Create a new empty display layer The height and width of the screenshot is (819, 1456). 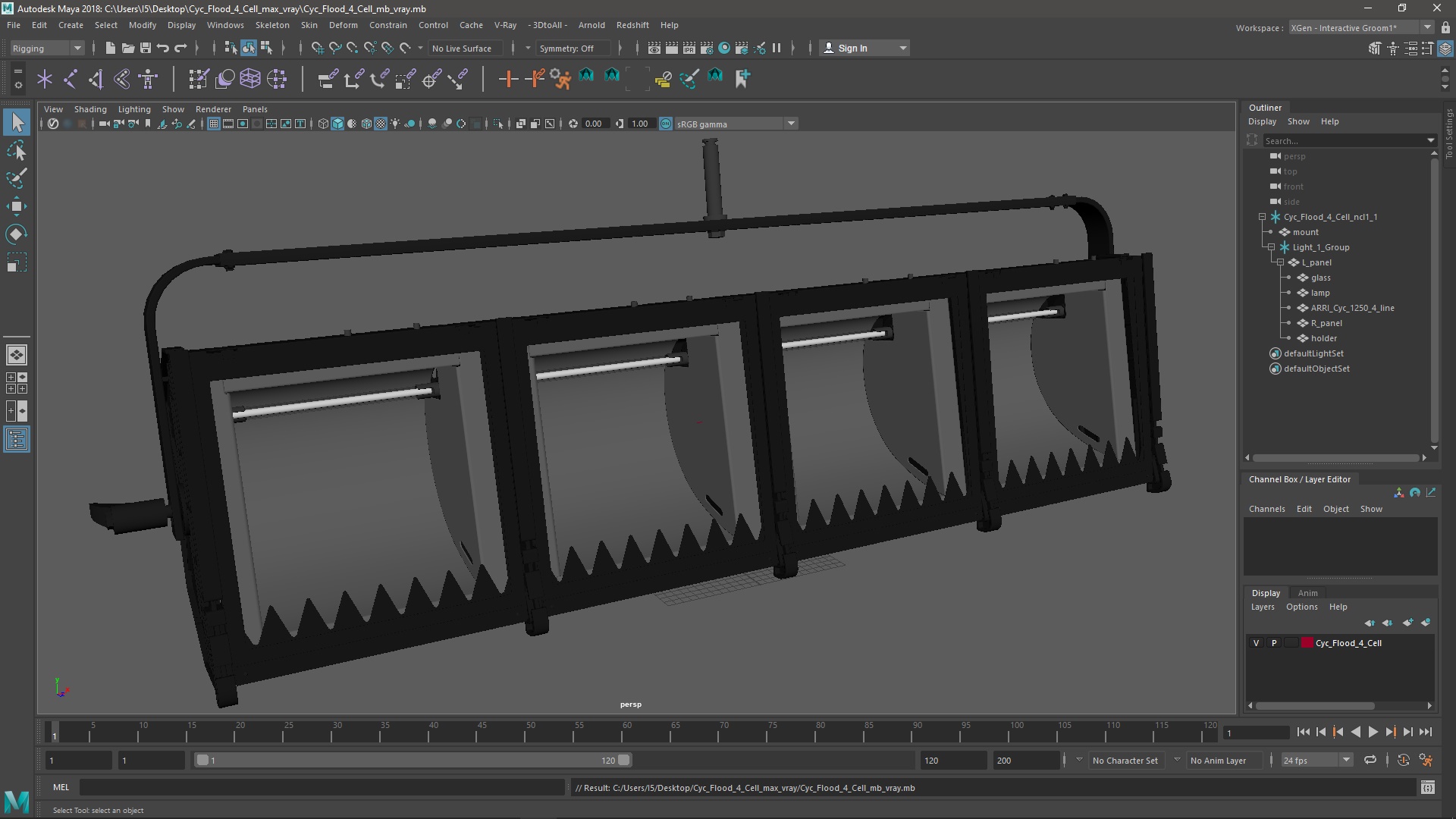point(1408,623)
